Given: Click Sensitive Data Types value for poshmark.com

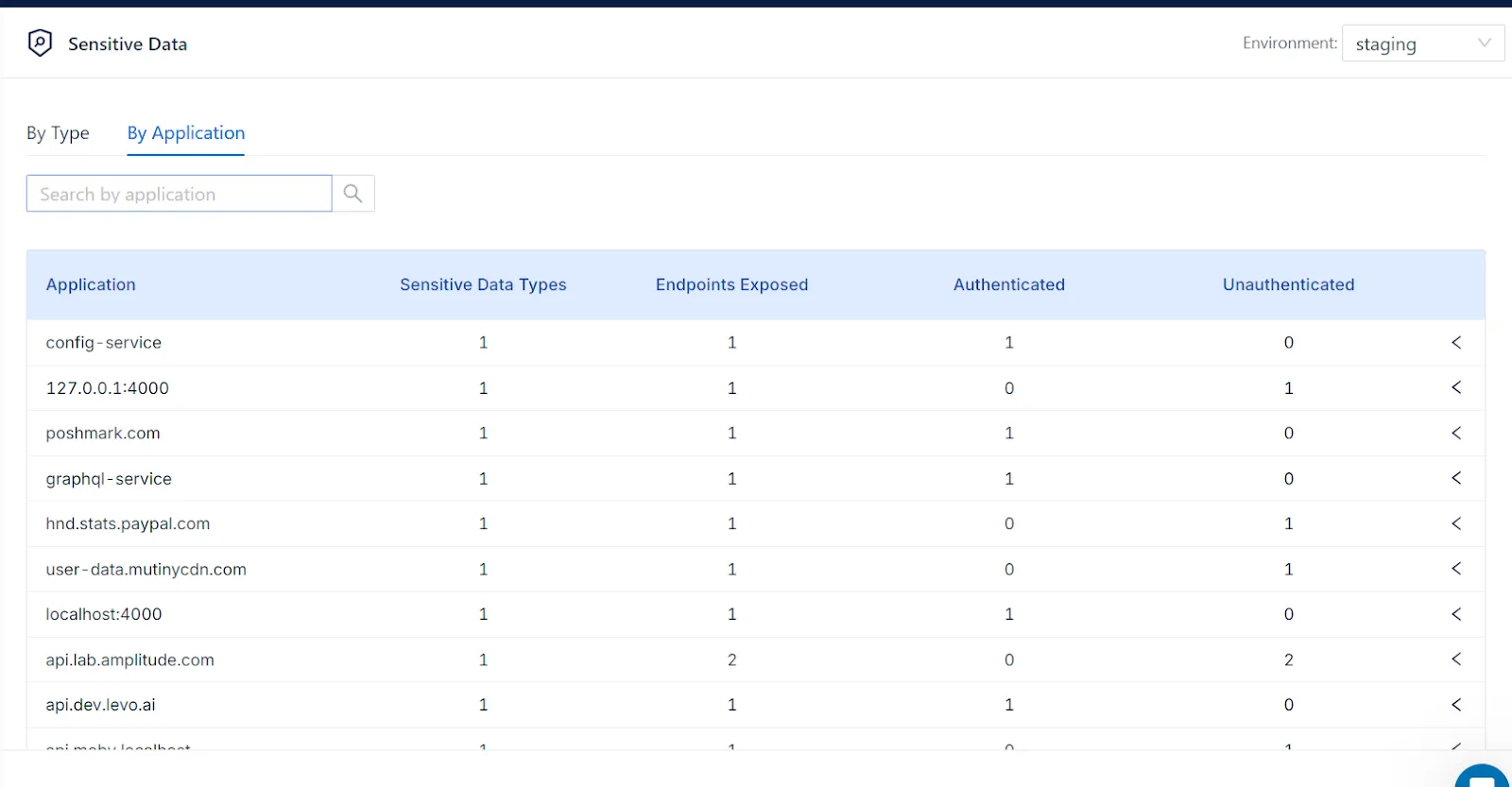Looking at the screenshot, I should pos(483,434).
